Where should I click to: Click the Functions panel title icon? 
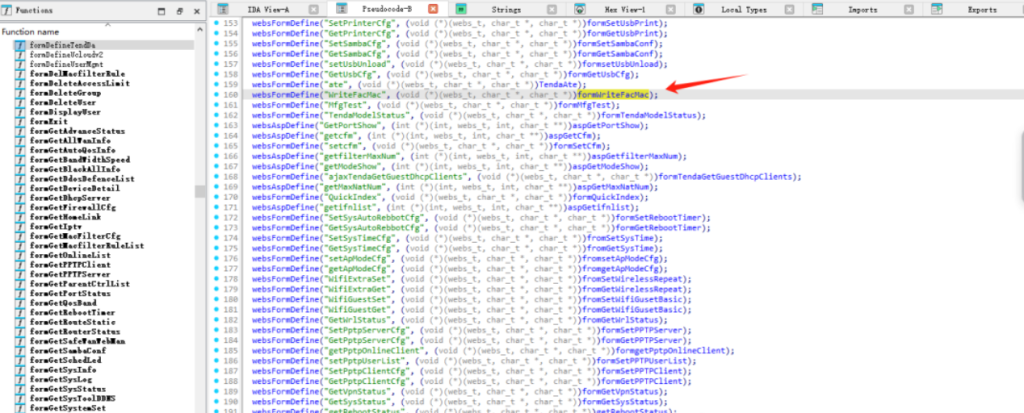[x=8, y=9]
